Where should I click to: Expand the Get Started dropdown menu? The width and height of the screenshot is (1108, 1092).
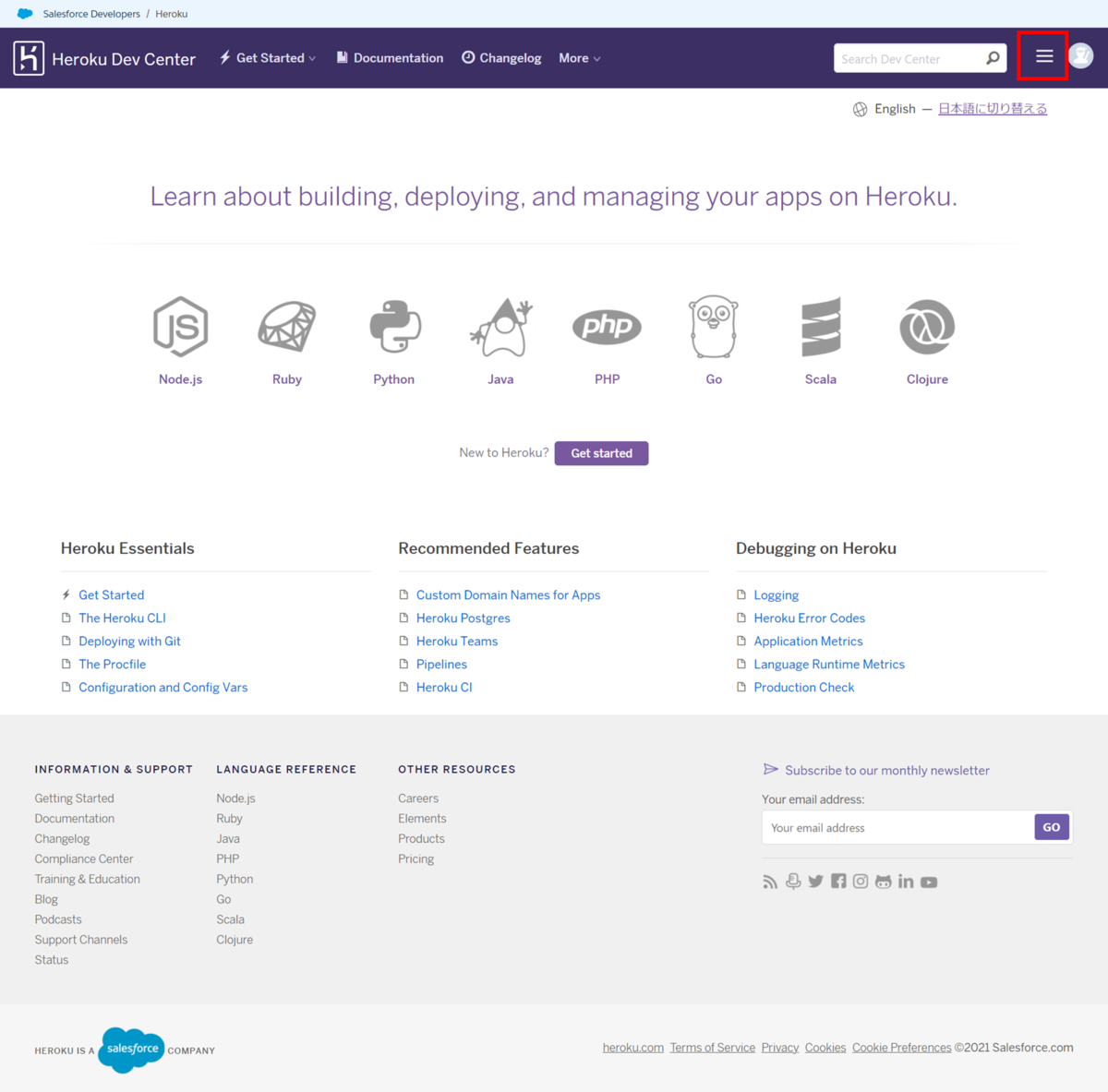[x=268, y=58]
